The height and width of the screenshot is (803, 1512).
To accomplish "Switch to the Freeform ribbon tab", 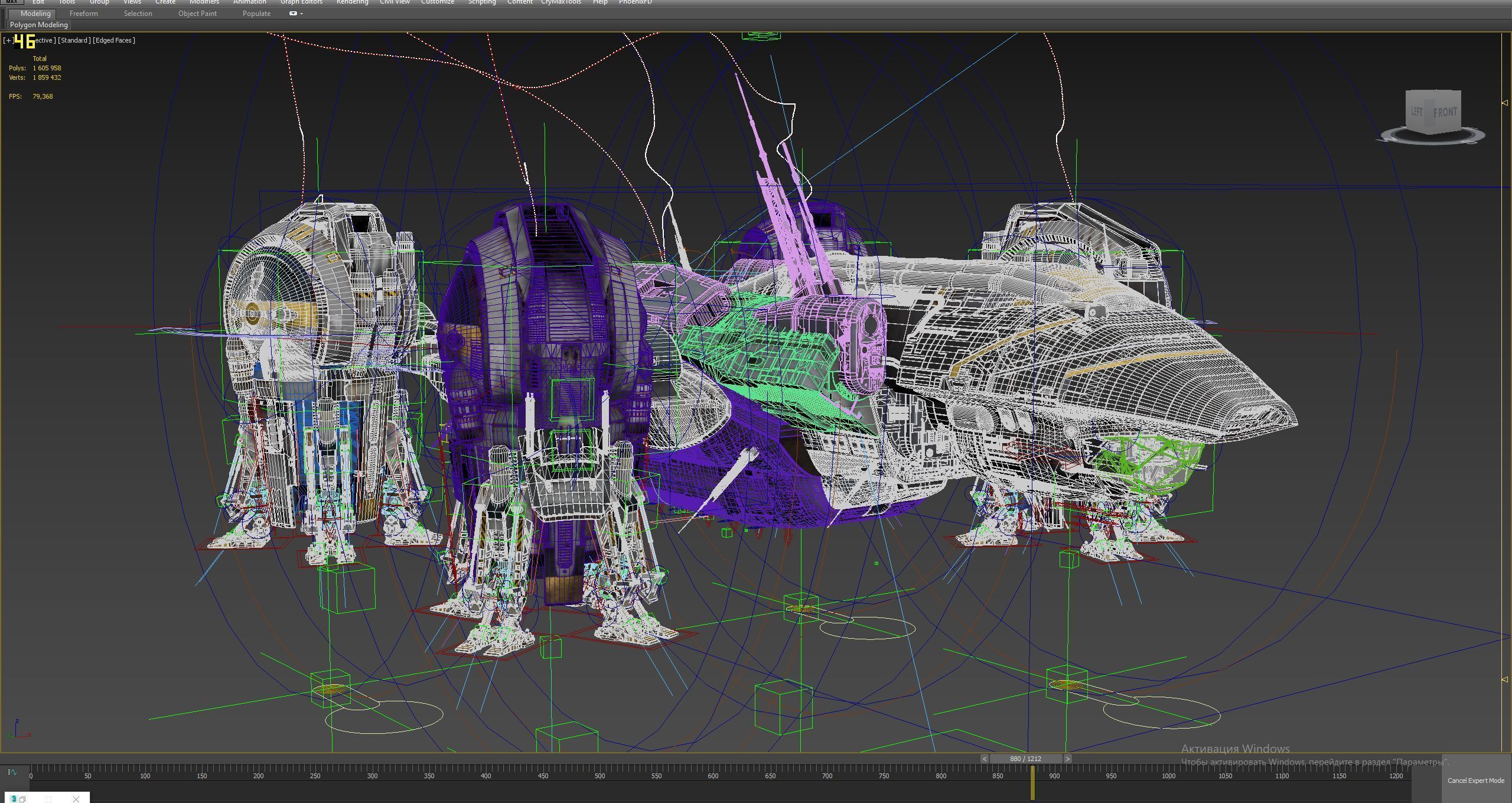I will 83,14.
